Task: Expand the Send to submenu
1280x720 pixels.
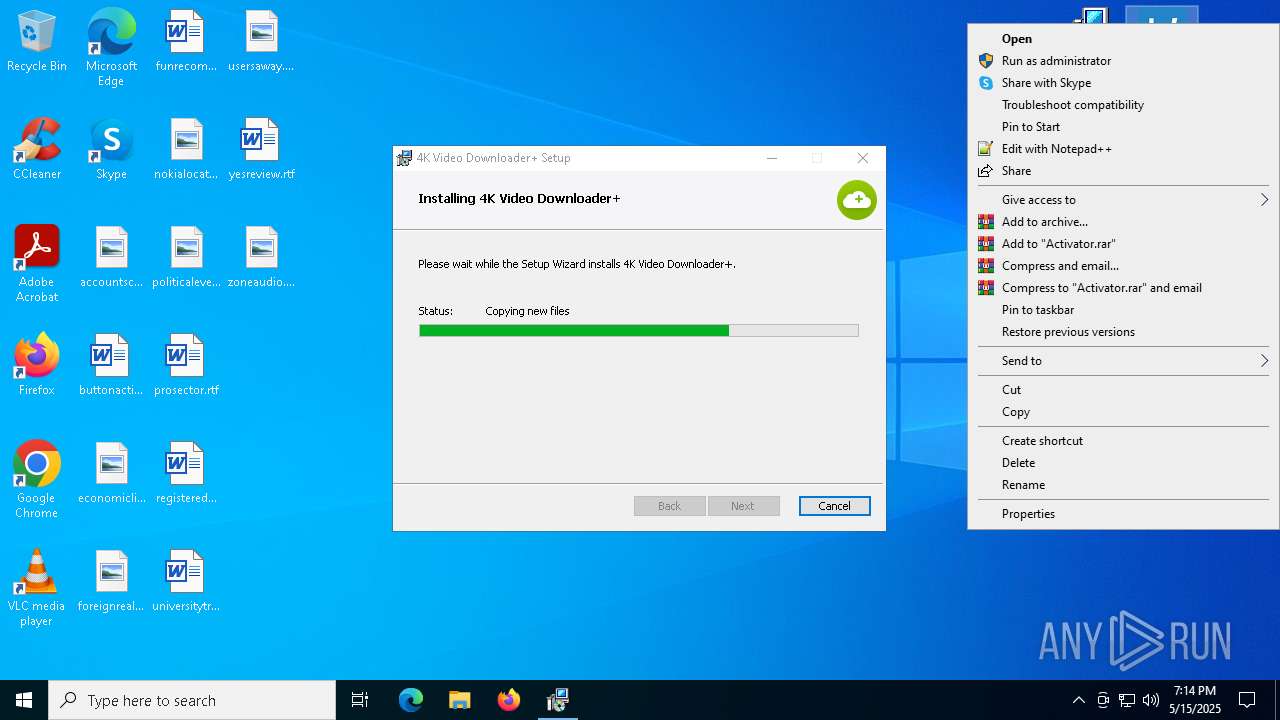Action: pyautogui.click(x=1123, y=361)
